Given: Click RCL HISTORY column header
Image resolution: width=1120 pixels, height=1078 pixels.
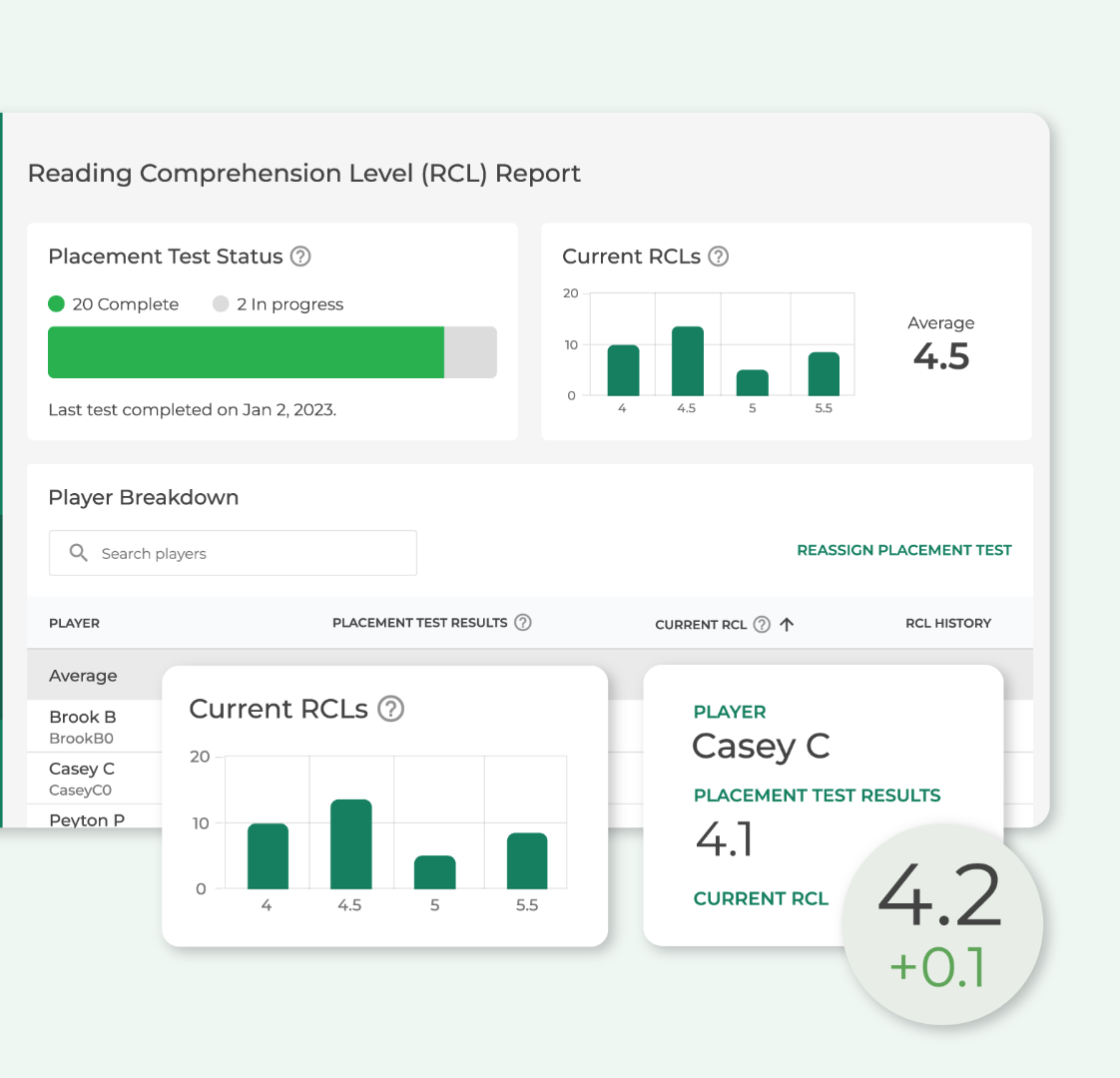Looking at the screenshot, I should pos(948,623).
